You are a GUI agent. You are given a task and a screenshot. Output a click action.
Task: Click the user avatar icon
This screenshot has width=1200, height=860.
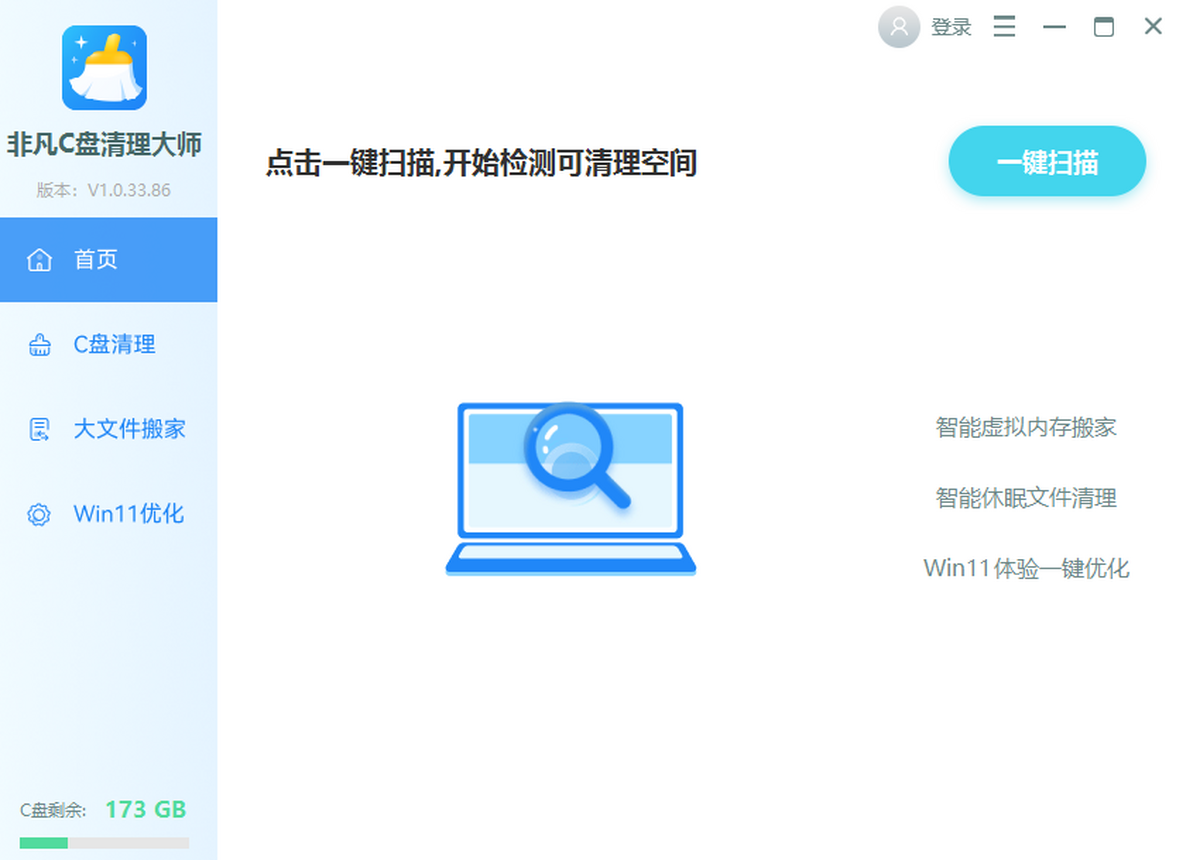click(898, 27)
